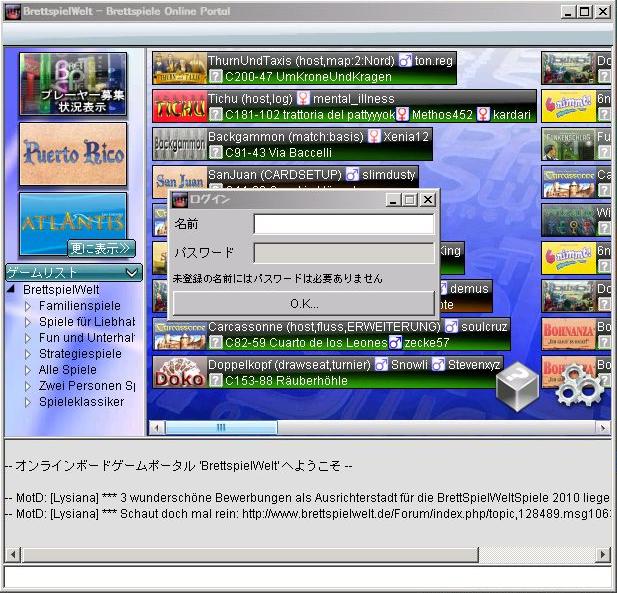Expand the Alle Spiele tree node
This screenshot has width=617, height=593.
28,370
